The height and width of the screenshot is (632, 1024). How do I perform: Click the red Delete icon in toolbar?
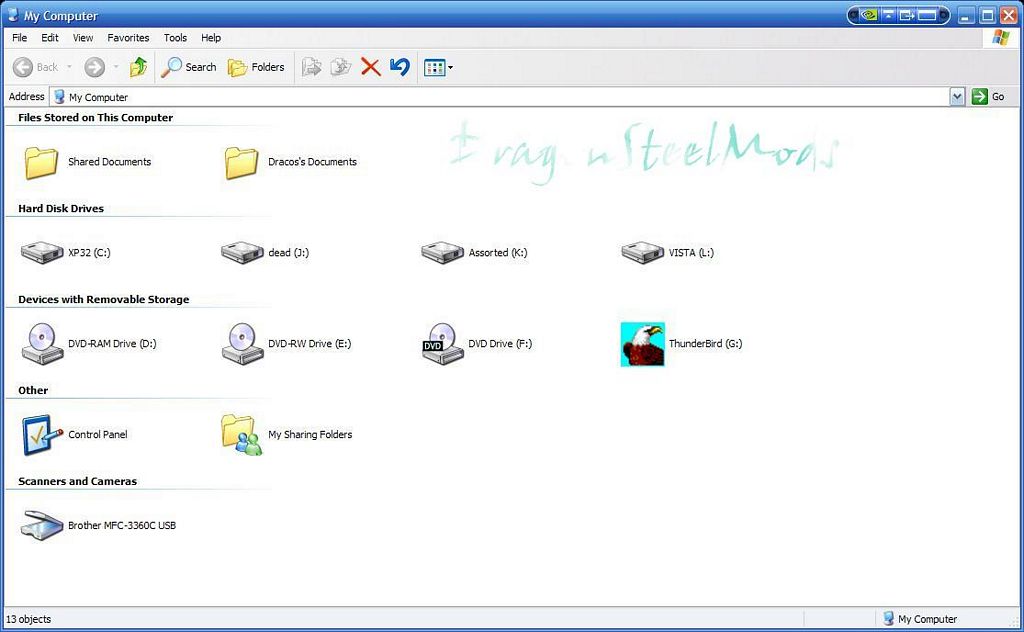tap(370, 67)
